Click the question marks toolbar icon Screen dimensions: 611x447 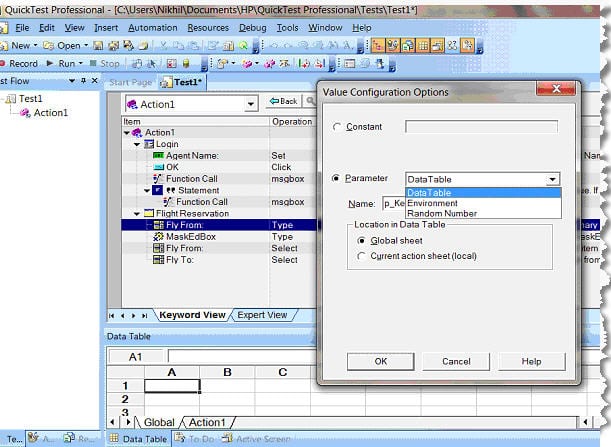pos(452,46)
